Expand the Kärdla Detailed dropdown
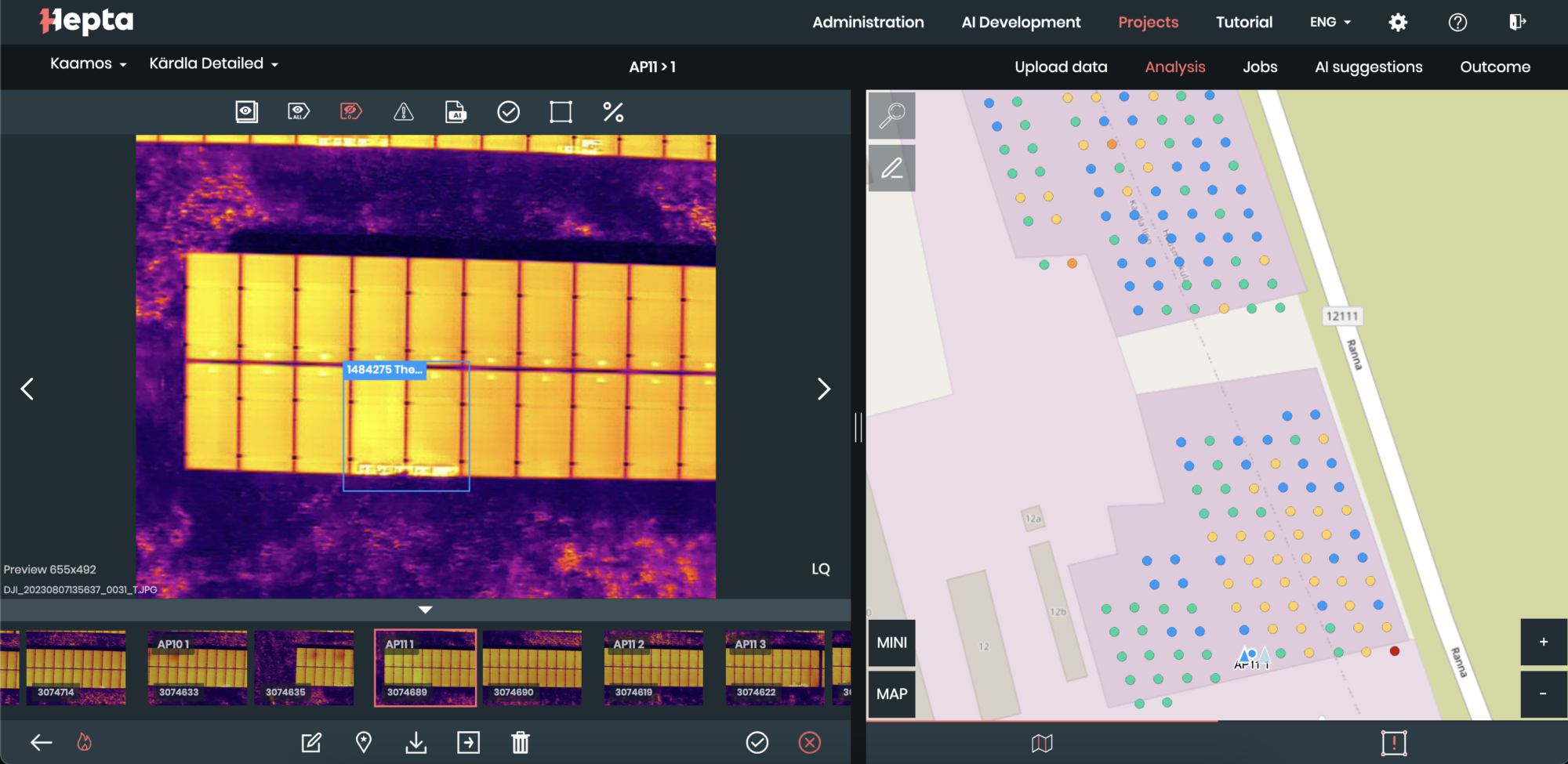This screenshot has width=1568, height=764. (214, 63)
